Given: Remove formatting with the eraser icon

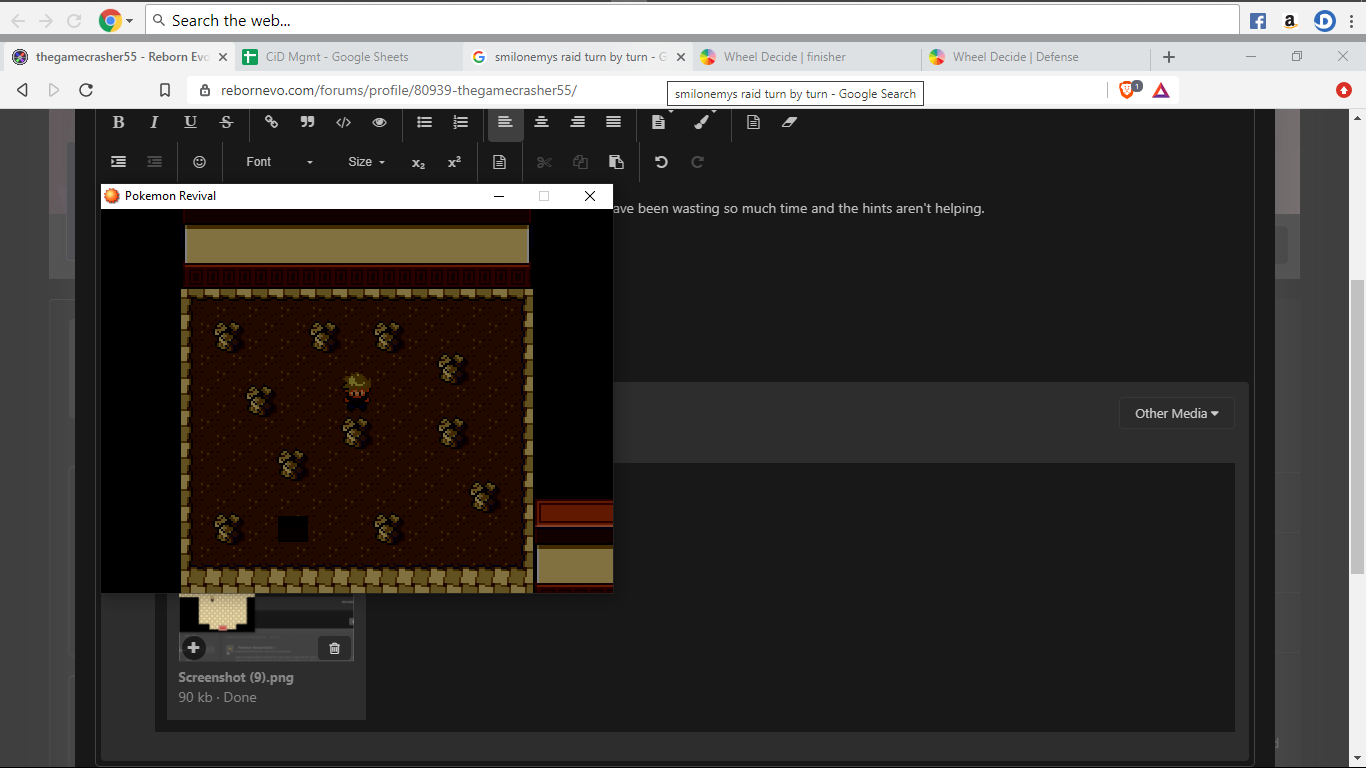Looking at the screenshot, I should (x=789, y=122).
